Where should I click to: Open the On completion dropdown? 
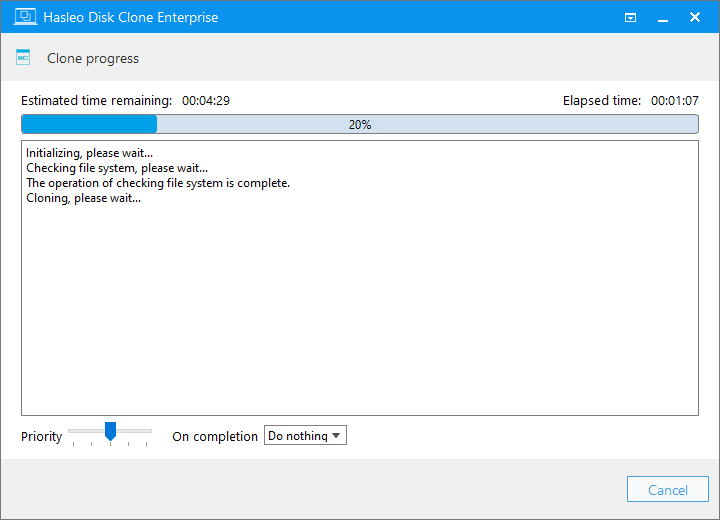tap(305, 435)
